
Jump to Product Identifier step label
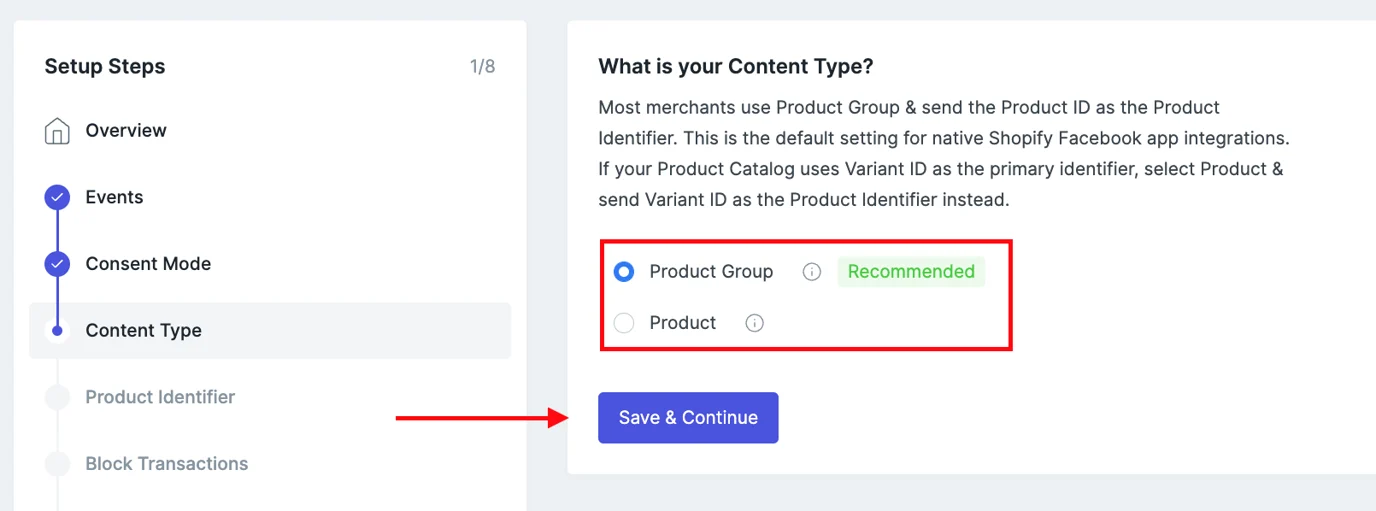[160, 397]
